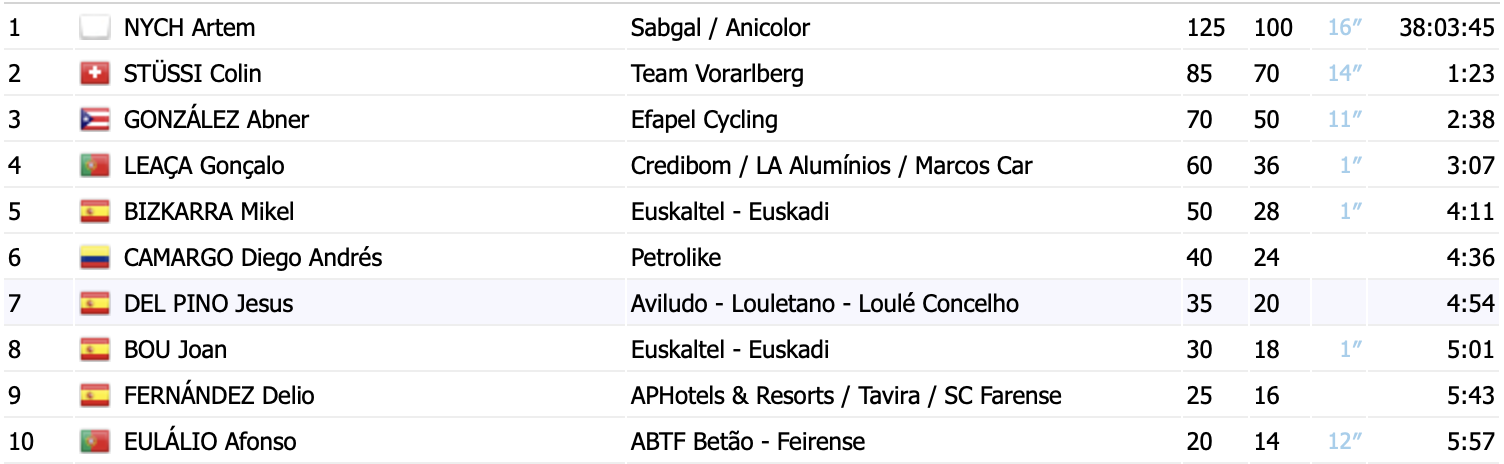Open the Sabgal / Anicolor team page

tap(720, 28)
